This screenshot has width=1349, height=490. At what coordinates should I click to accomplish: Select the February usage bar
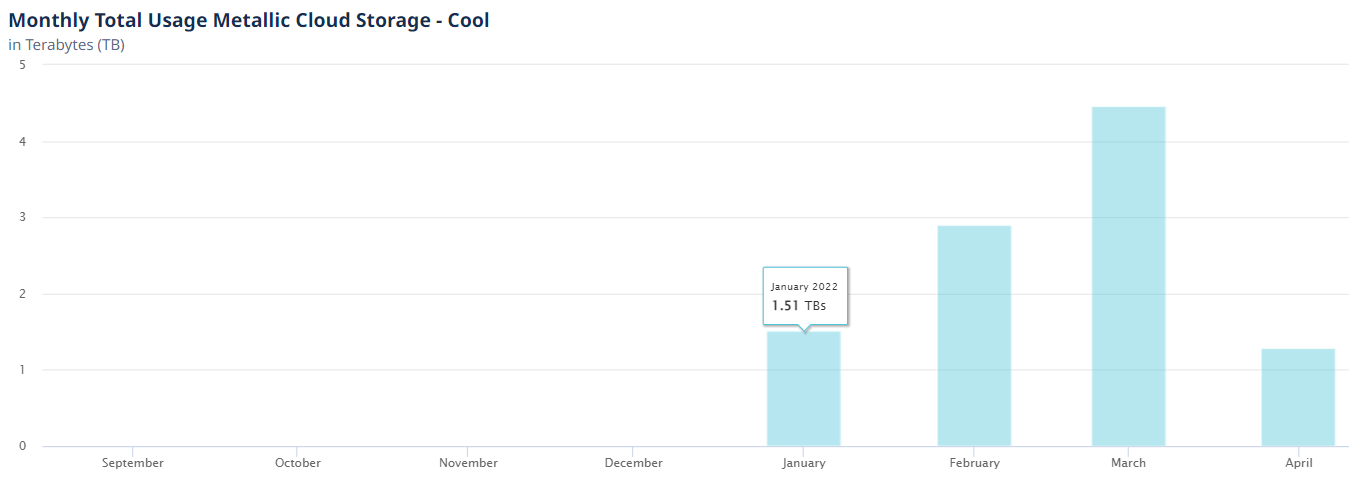click(x=974, y=336)
